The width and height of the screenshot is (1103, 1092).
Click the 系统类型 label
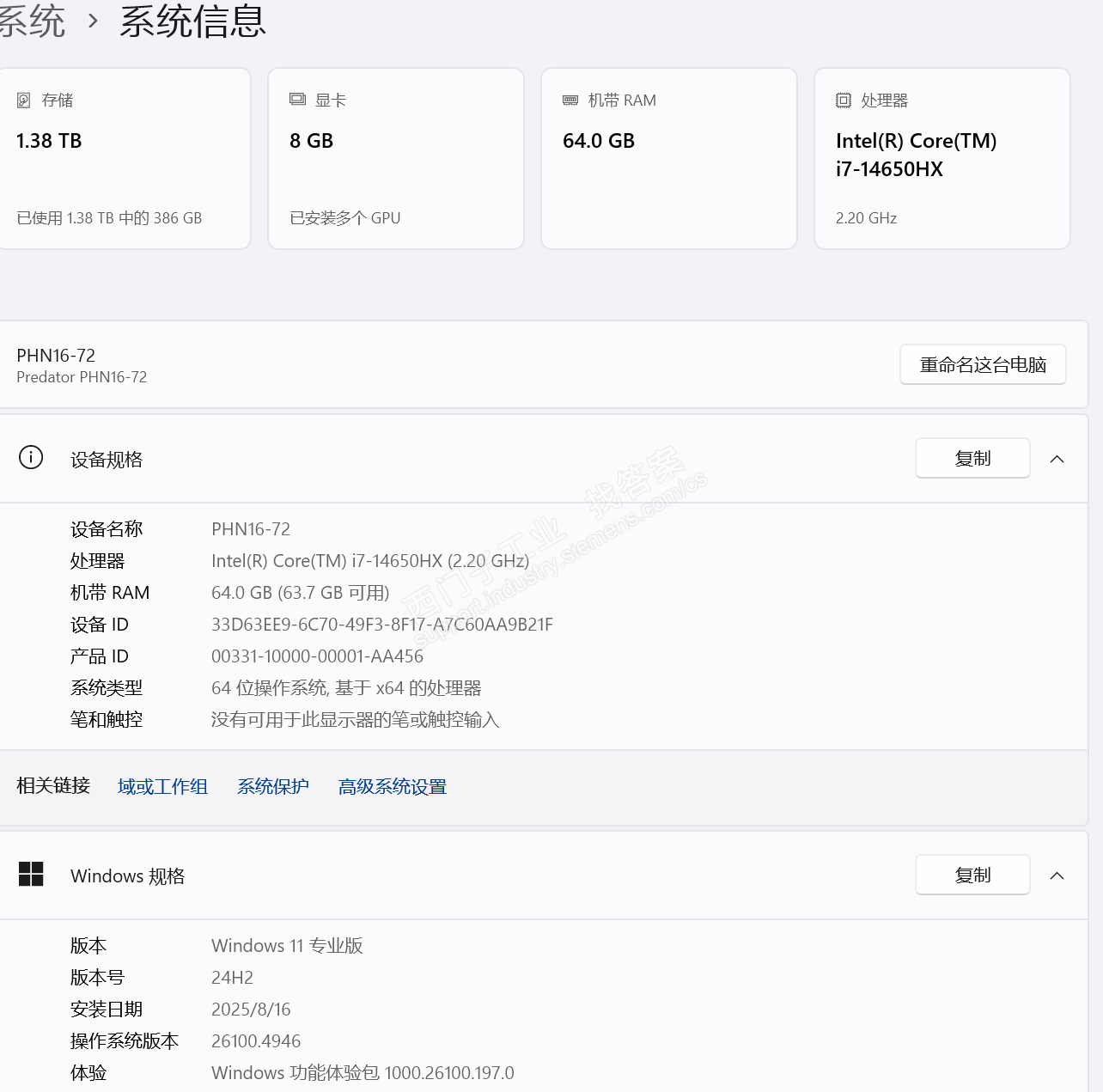coord(107,688)
